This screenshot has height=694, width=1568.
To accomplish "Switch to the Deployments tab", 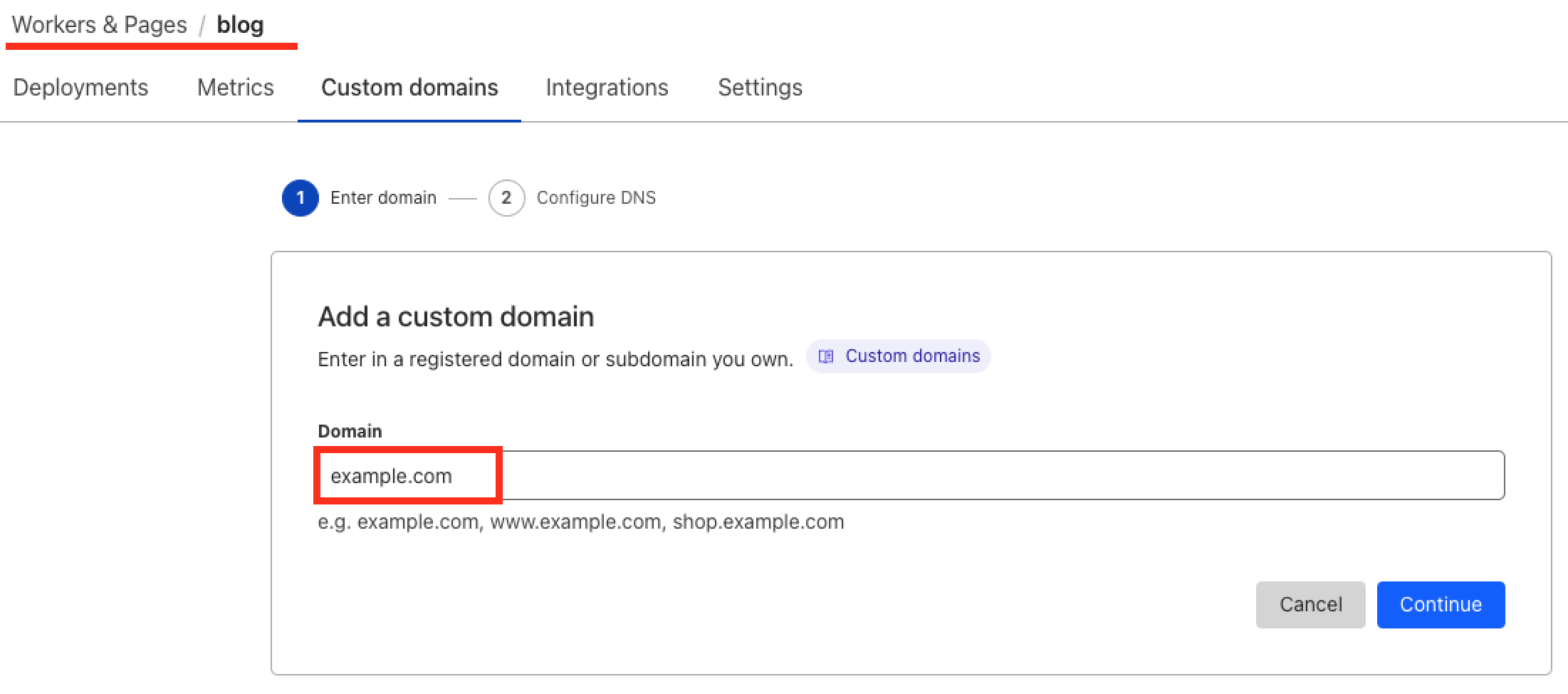I will 80,87.
